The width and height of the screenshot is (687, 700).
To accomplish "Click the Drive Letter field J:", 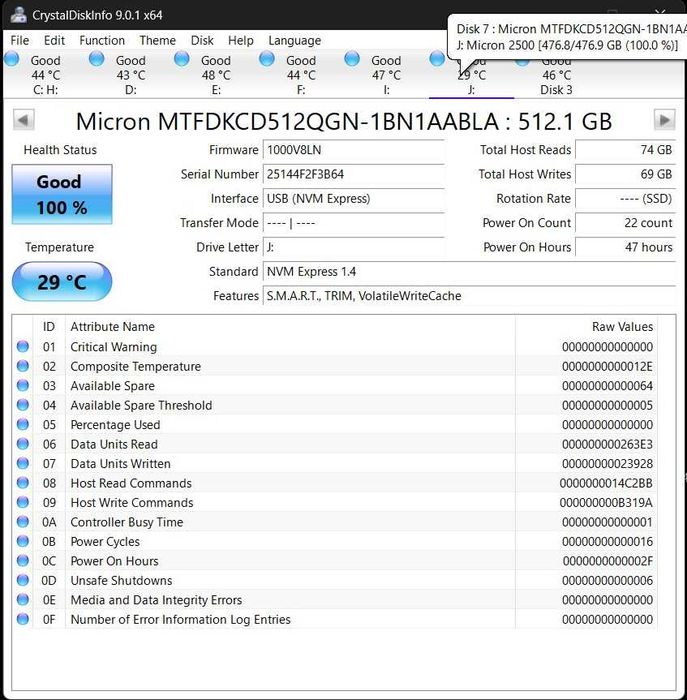I will (x=354, y=247).
